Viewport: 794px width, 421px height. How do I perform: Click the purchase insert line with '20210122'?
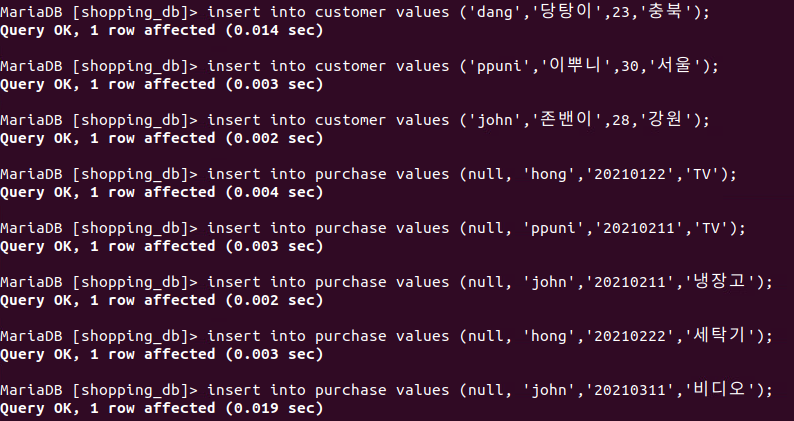[368, 174]
